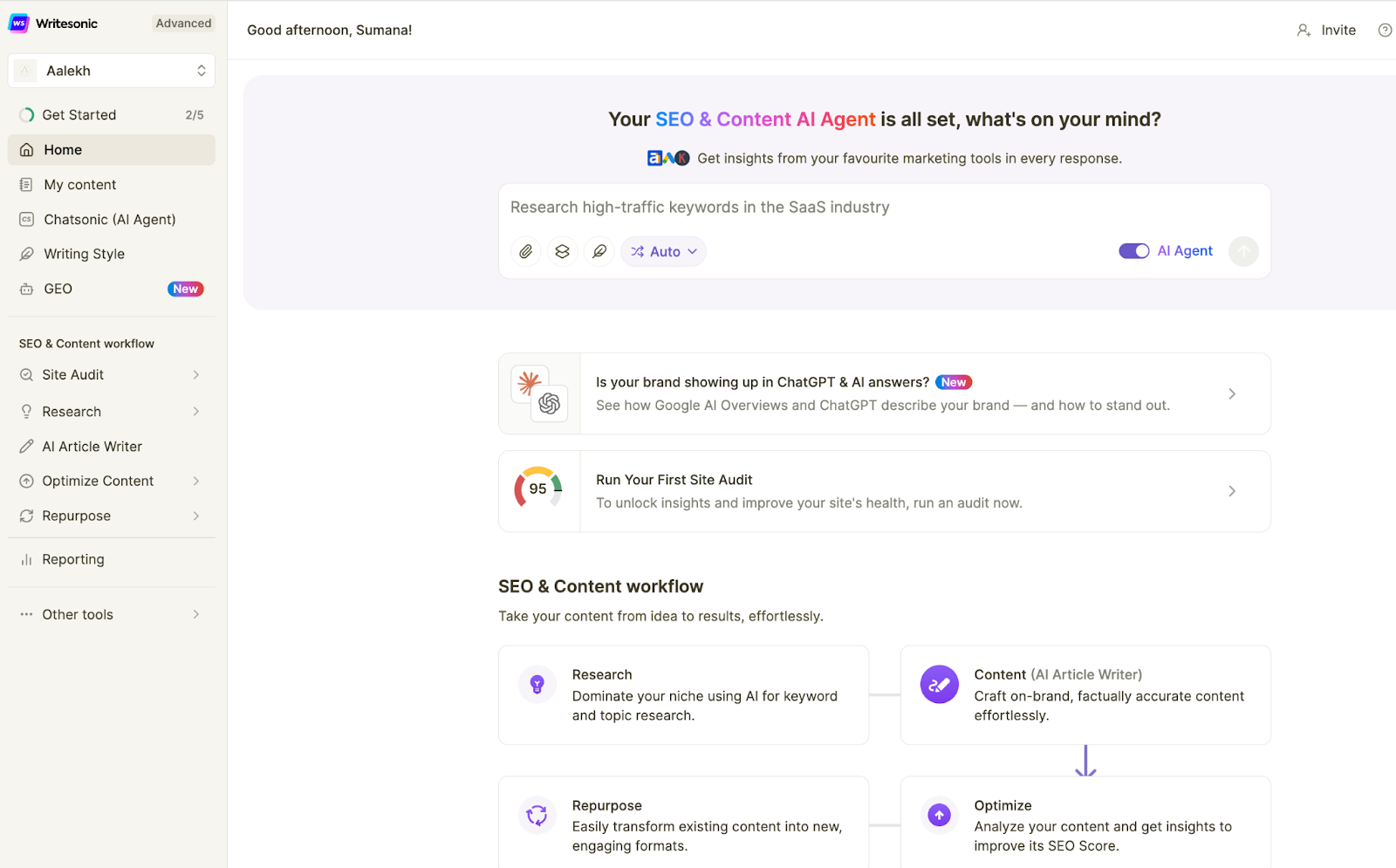Click the Invite person icon
The image size is (1396, 868).
(x=1304, y=31)
